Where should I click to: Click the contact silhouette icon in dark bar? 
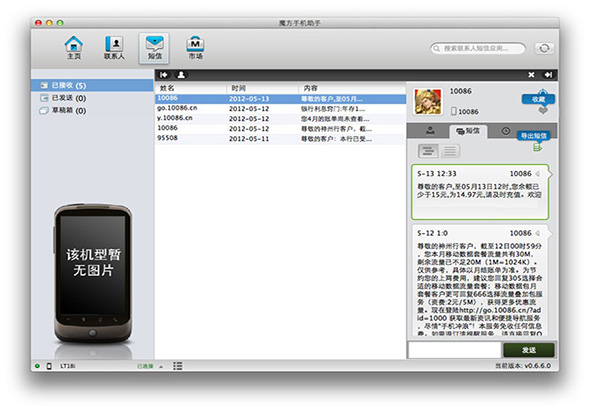181,75
